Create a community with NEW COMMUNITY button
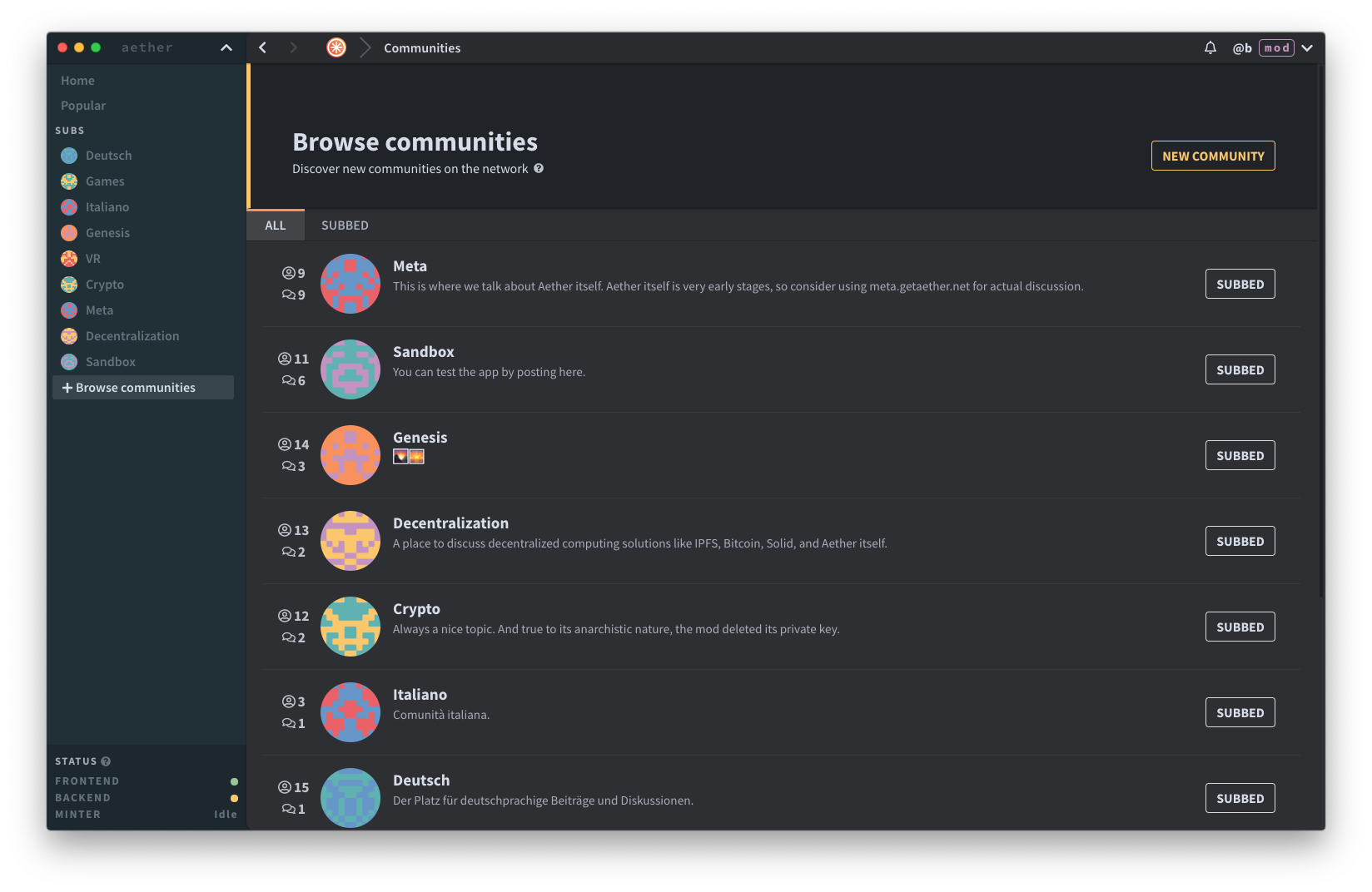 tap(1213, 156)
